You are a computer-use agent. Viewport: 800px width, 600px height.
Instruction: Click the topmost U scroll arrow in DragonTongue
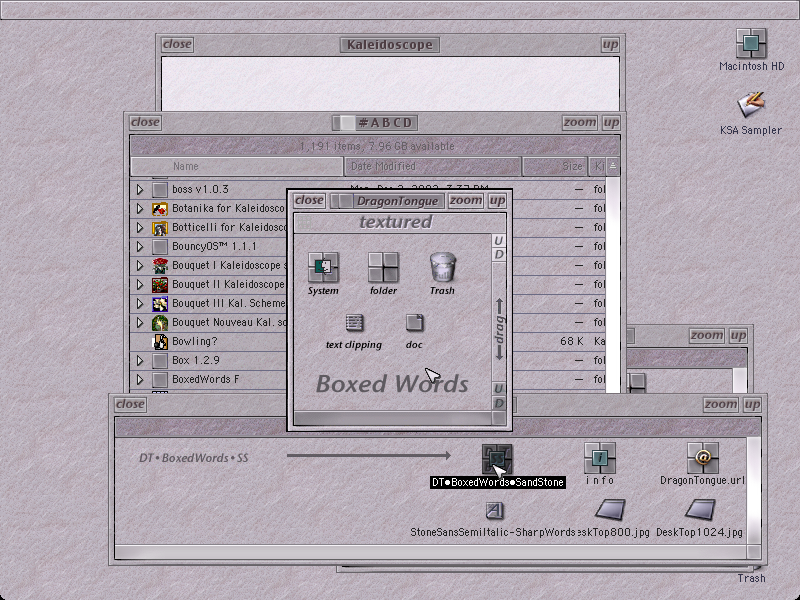[x=499, y=241]
